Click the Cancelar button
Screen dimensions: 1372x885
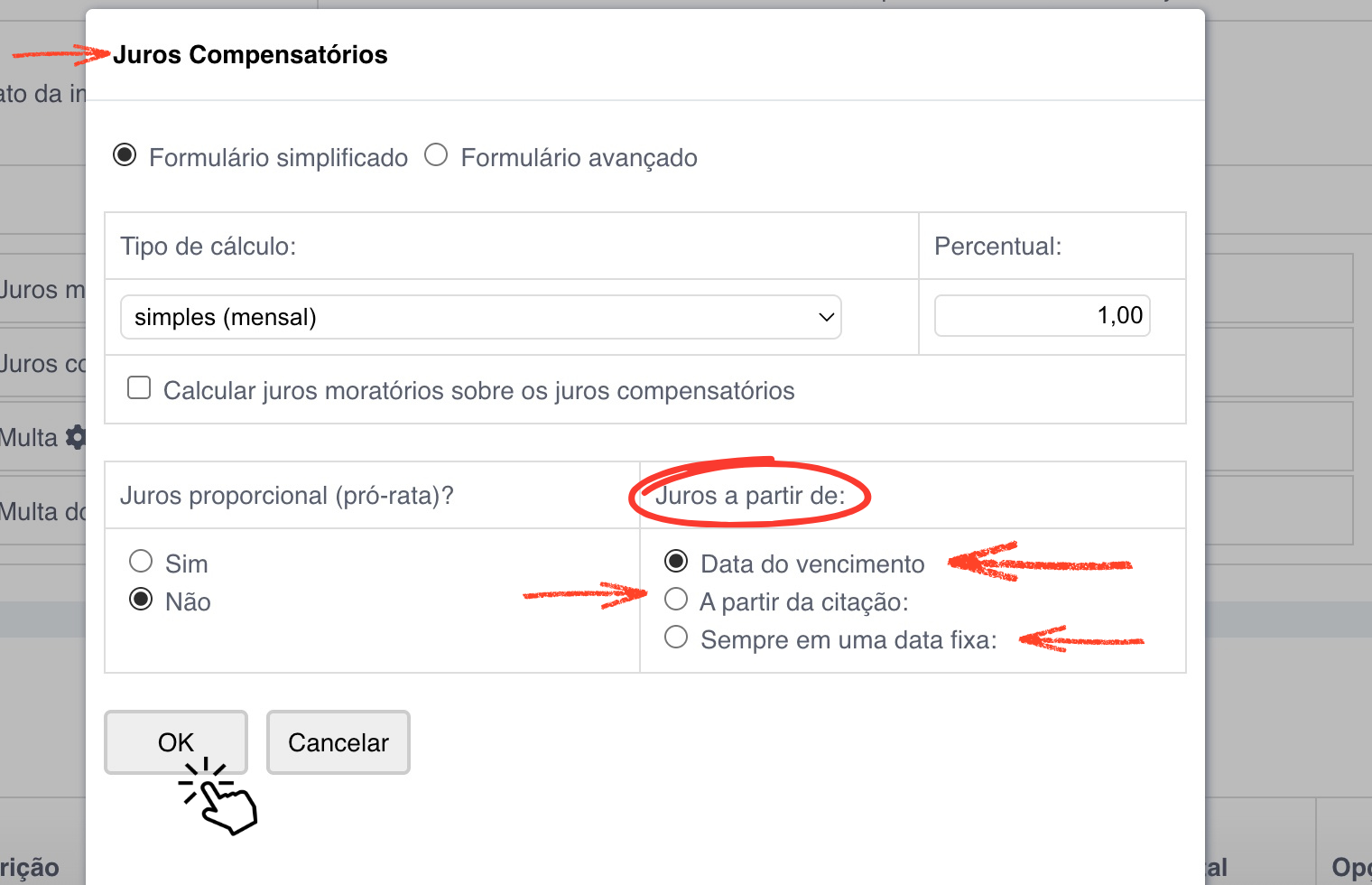click(338, 742)
